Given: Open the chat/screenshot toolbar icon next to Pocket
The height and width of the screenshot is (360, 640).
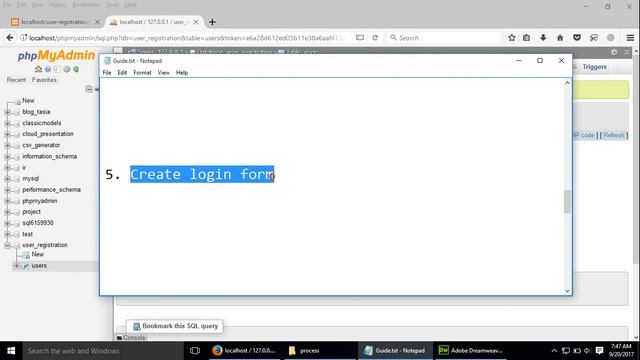Looking at the screenshot, I should [x=594, y=38].
